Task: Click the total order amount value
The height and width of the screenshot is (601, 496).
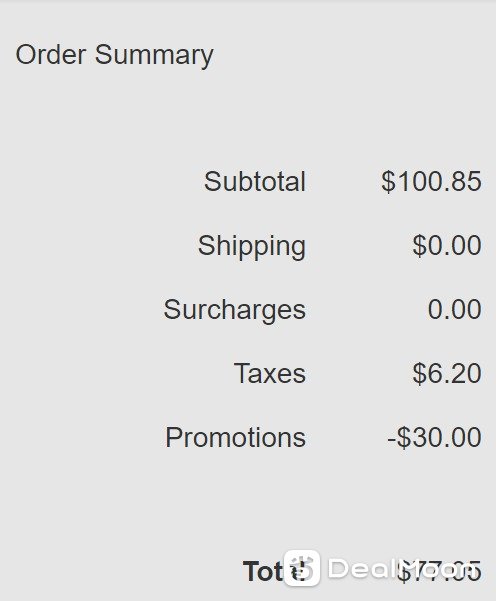Action: (439, 571)
